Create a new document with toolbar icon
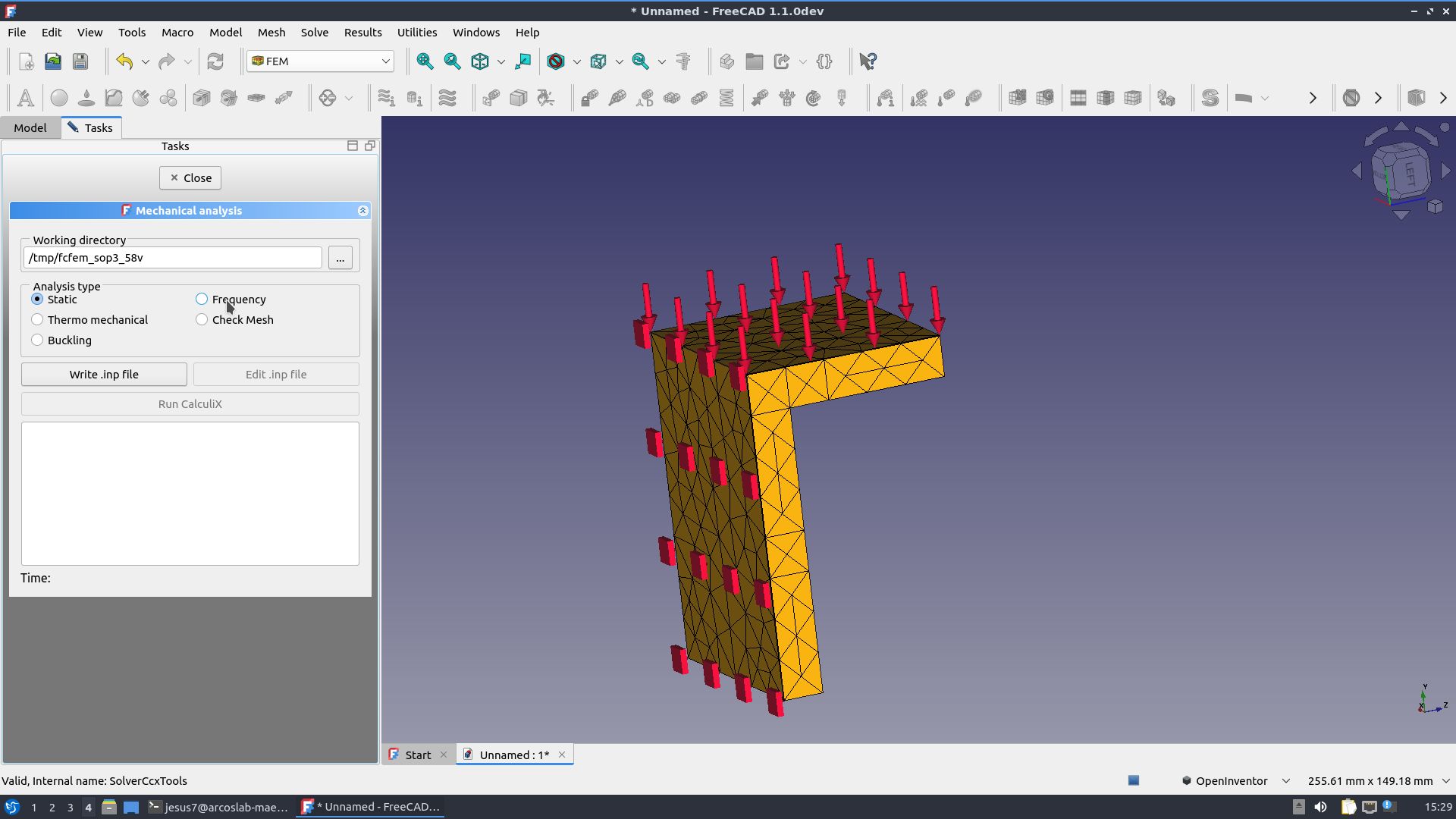This screenshot has height=819, width=1456. pyautogui.click(x=26, y=61)
